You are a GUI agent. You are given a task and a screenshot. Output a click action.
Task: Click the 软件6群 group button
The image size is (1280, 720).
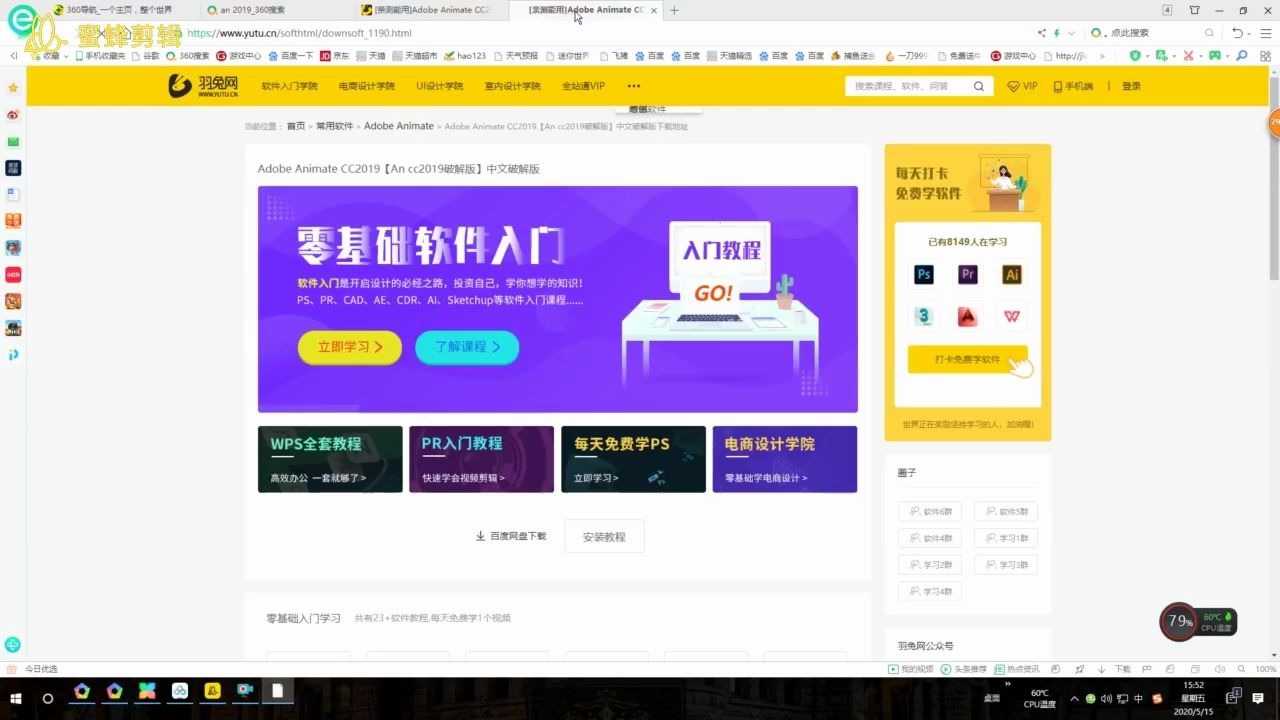(930, 512)
